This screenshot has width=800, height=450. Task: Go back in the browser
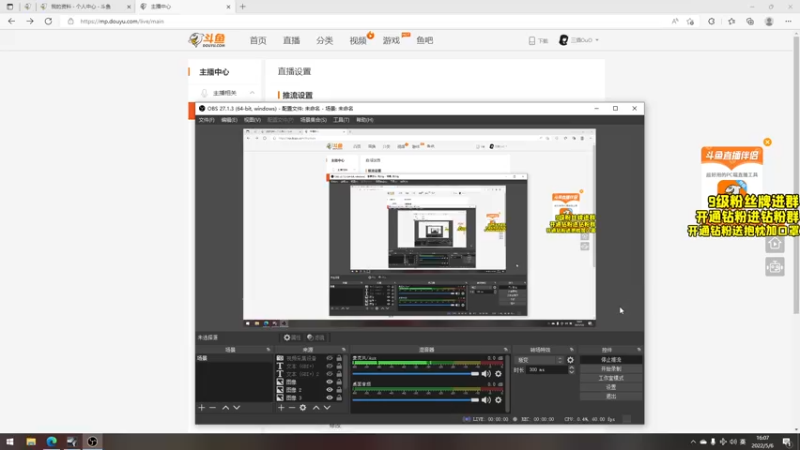point(11,21)
